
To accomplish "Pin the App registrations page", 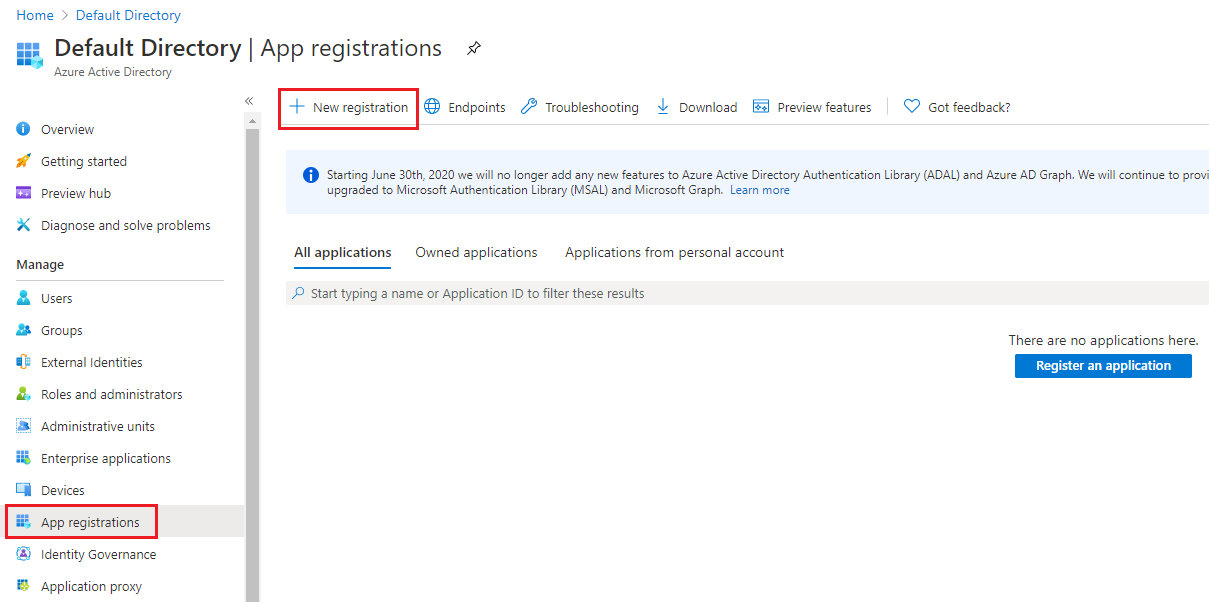I will (x=473, y=48).
